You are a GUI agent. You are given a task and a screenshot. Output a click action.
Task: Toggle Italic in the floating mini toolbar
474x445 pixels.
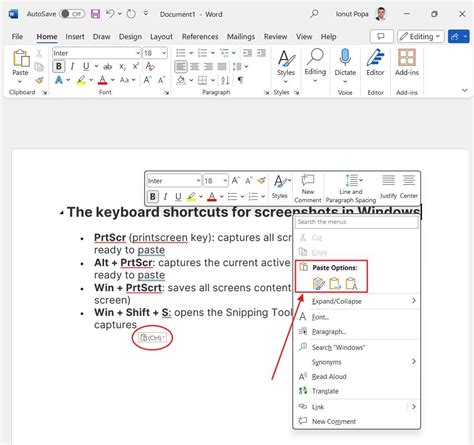click(165, 197)
